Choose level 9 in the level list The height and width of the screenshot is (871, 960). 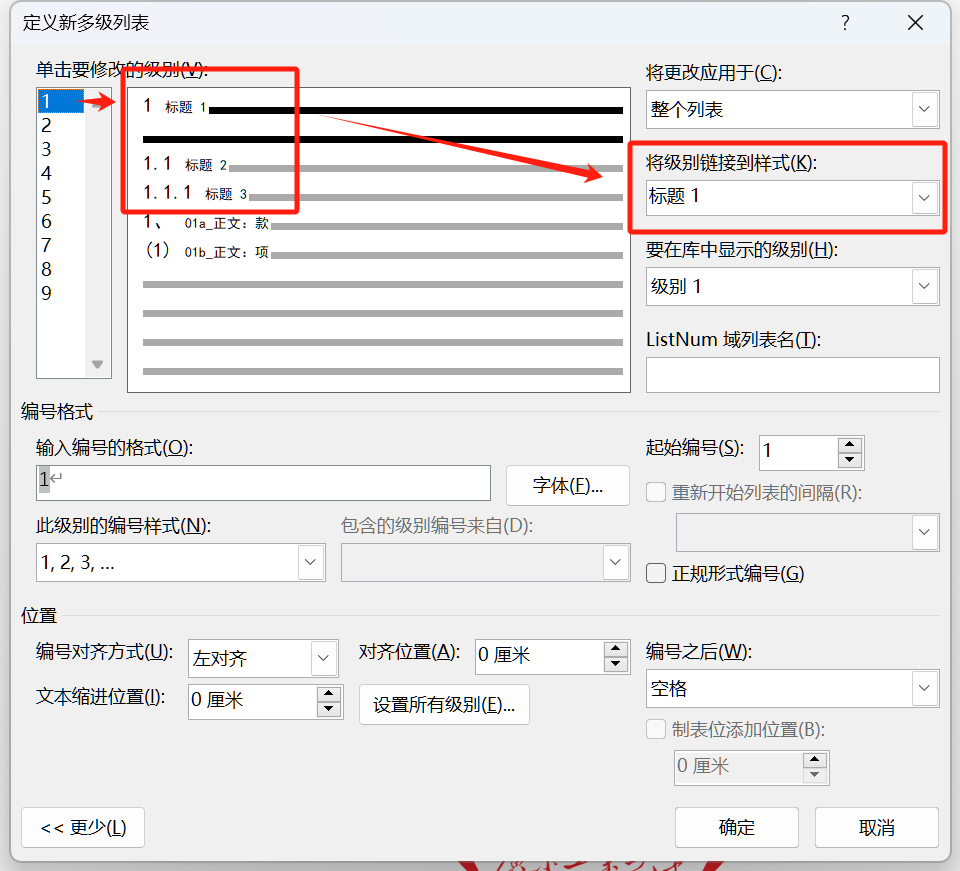[60, 293]
